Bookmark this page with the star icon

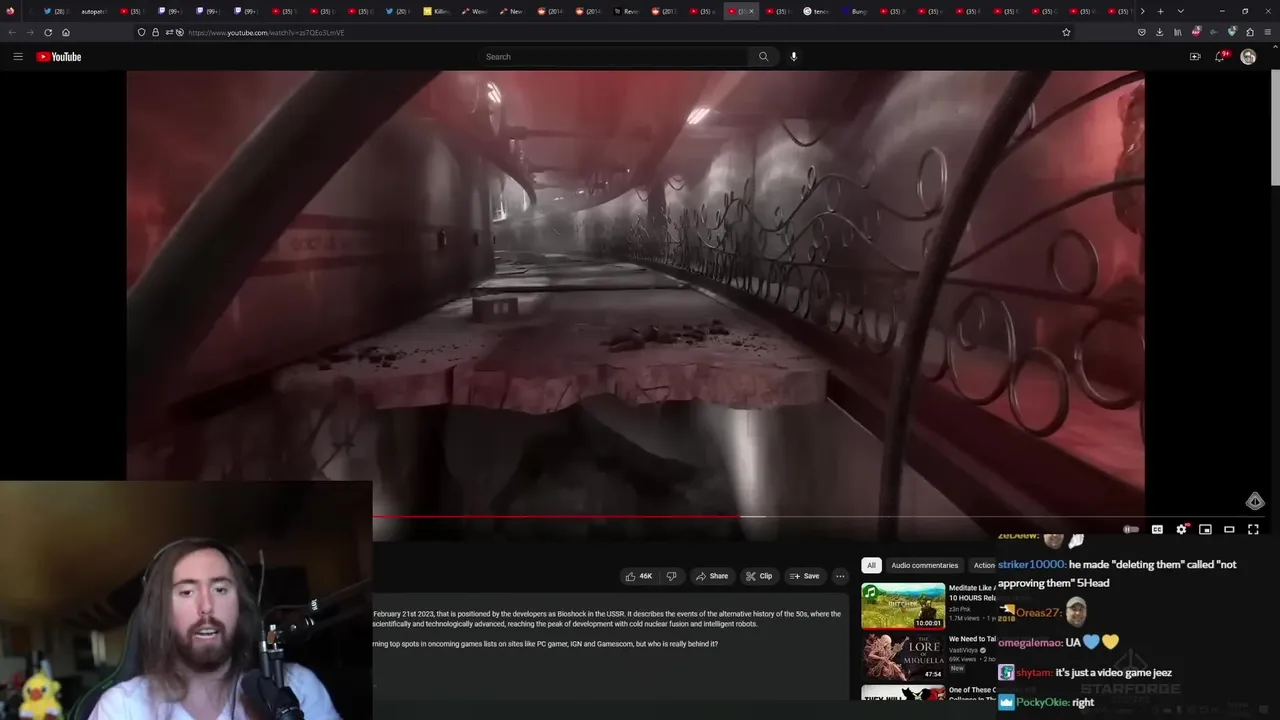tap(1066, 32)
